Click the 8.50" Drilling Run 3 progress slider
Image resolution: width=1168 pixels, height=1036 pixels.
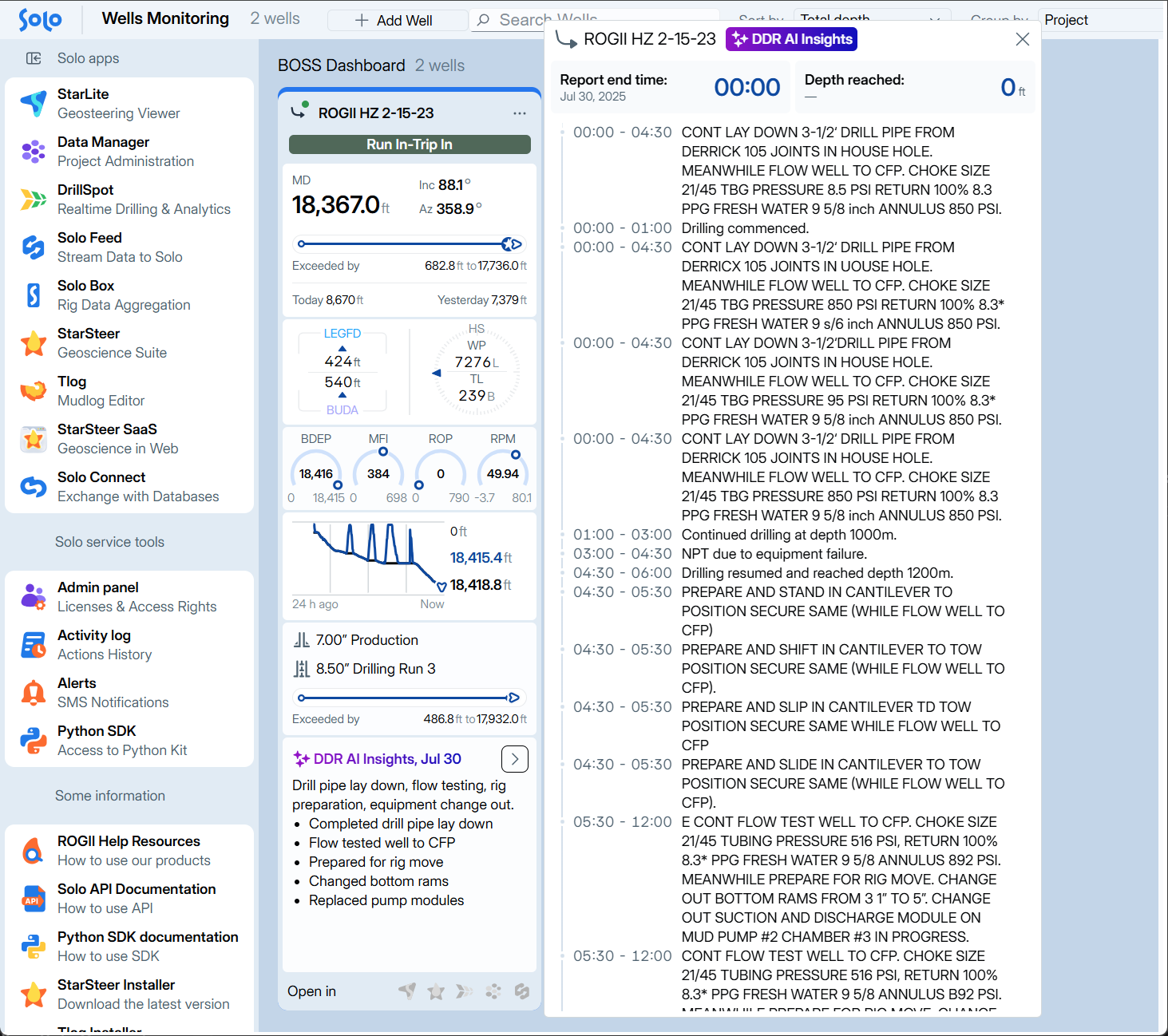pos(410,698)
